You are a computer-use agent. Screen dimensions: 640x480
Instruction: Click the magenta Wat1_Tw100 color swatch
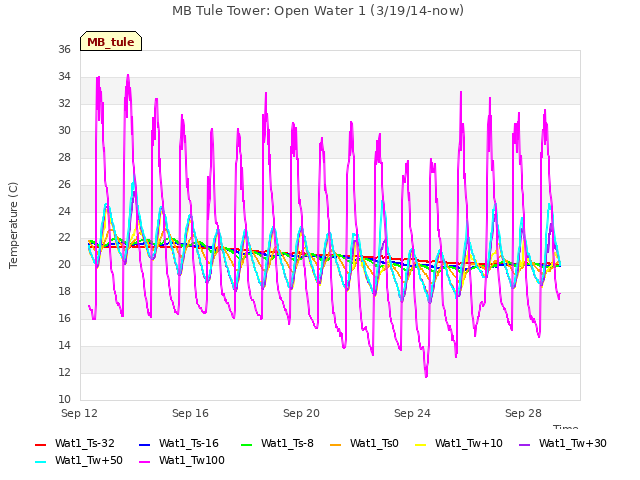click(144, 461)
